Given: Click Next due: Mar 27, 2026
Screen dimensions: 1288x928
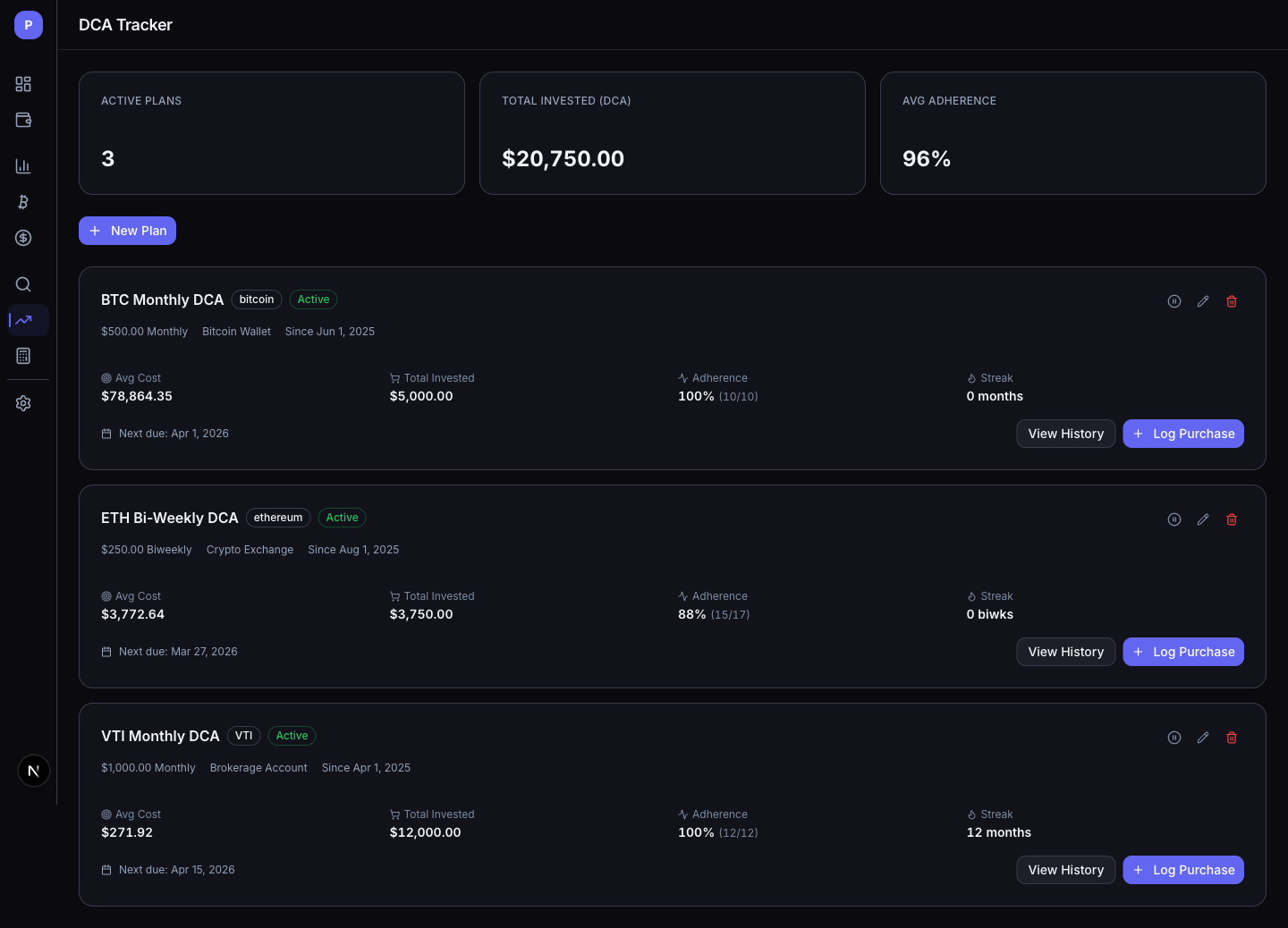Looking at the screenshot, I should coord(178,652).
